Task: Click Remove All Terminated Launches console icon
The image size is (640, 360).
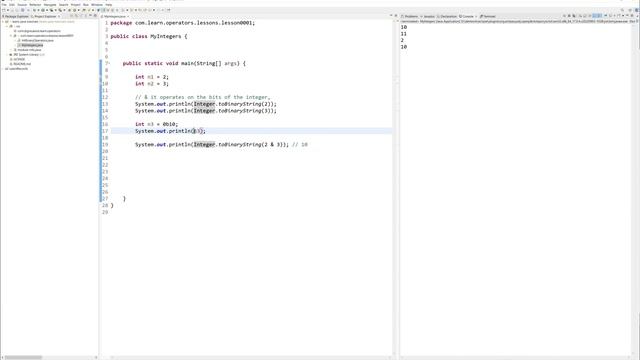Action: (574, 16)
